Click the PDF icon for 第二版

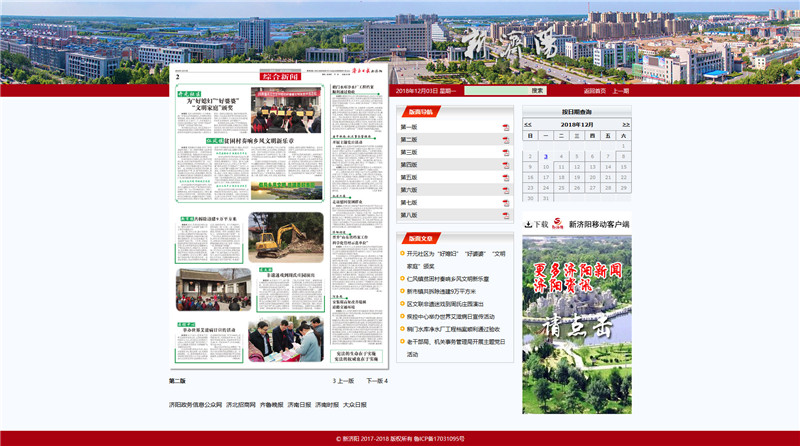(506, 140)
